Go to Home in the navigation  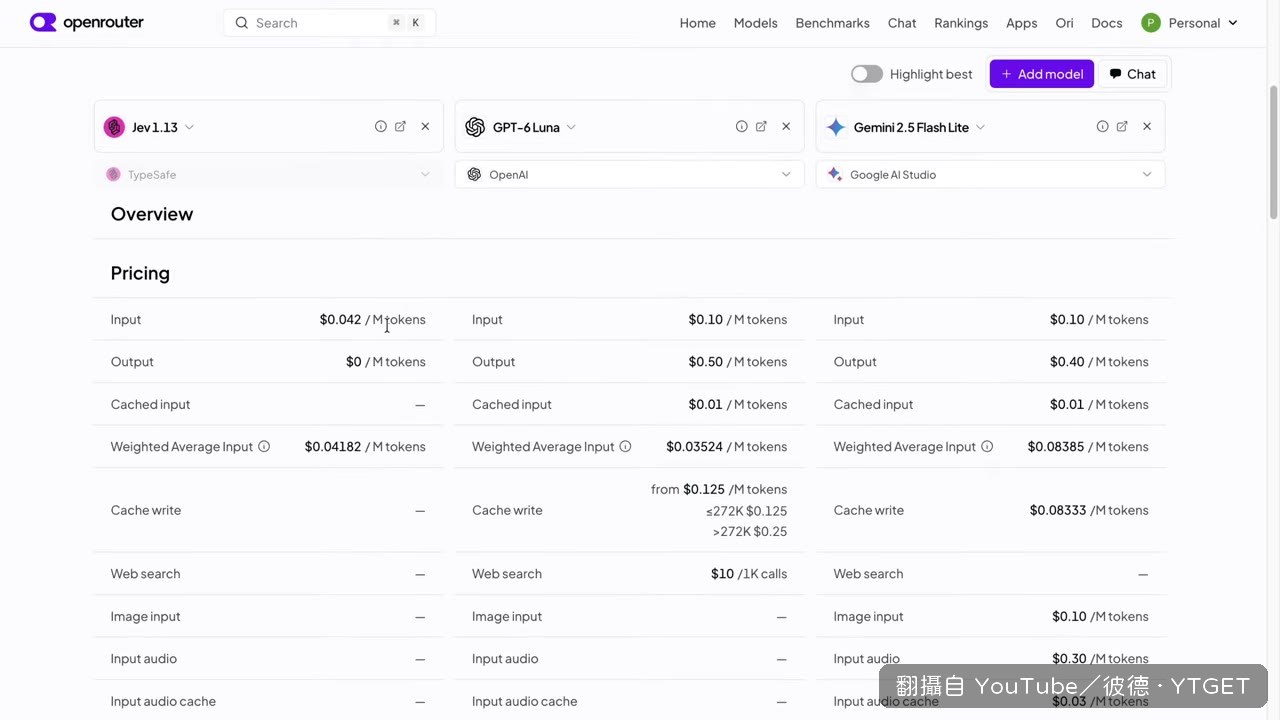(698, 23)
